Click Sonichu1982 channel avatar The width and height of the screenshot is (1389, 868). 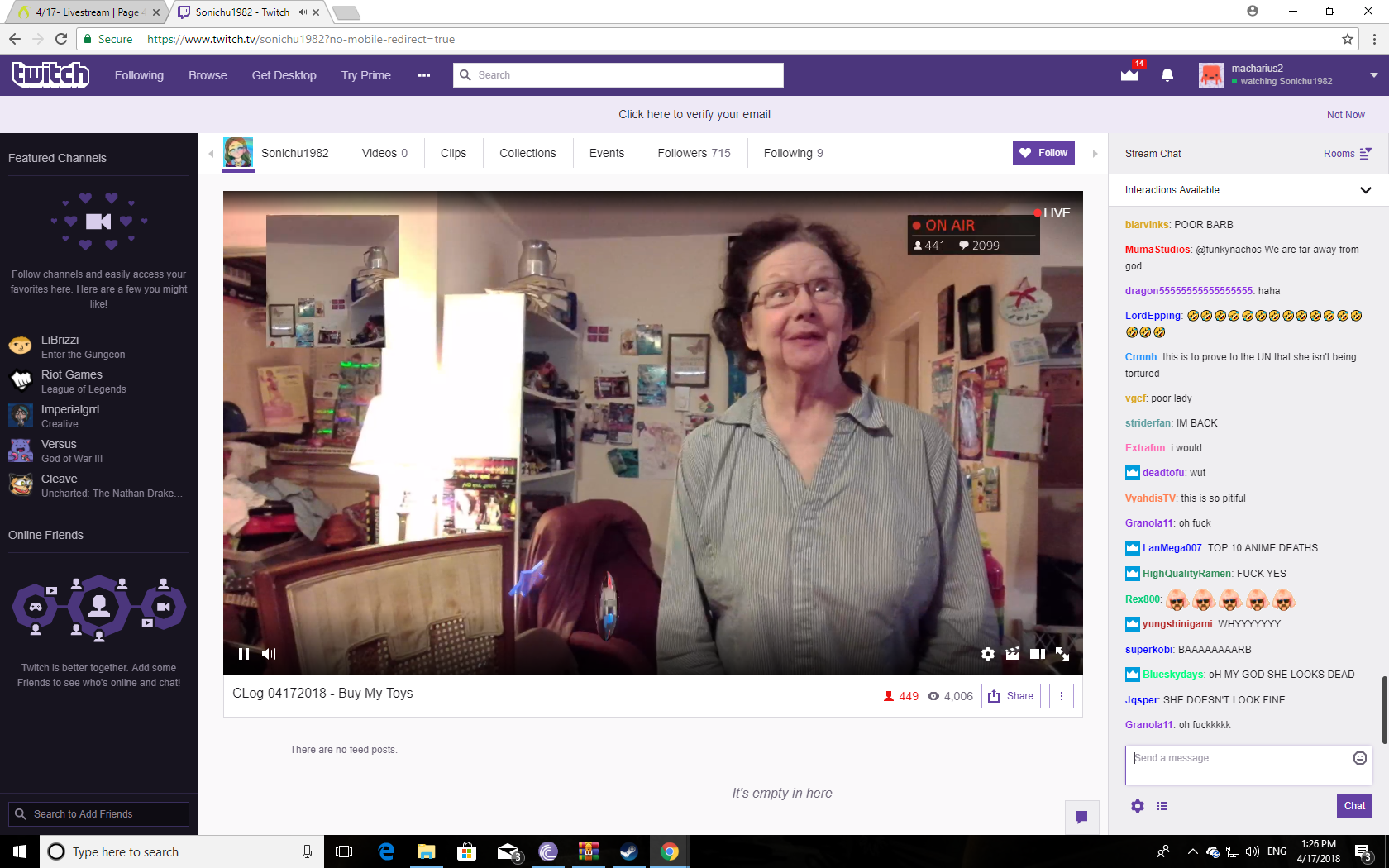(x=238, y=153)
